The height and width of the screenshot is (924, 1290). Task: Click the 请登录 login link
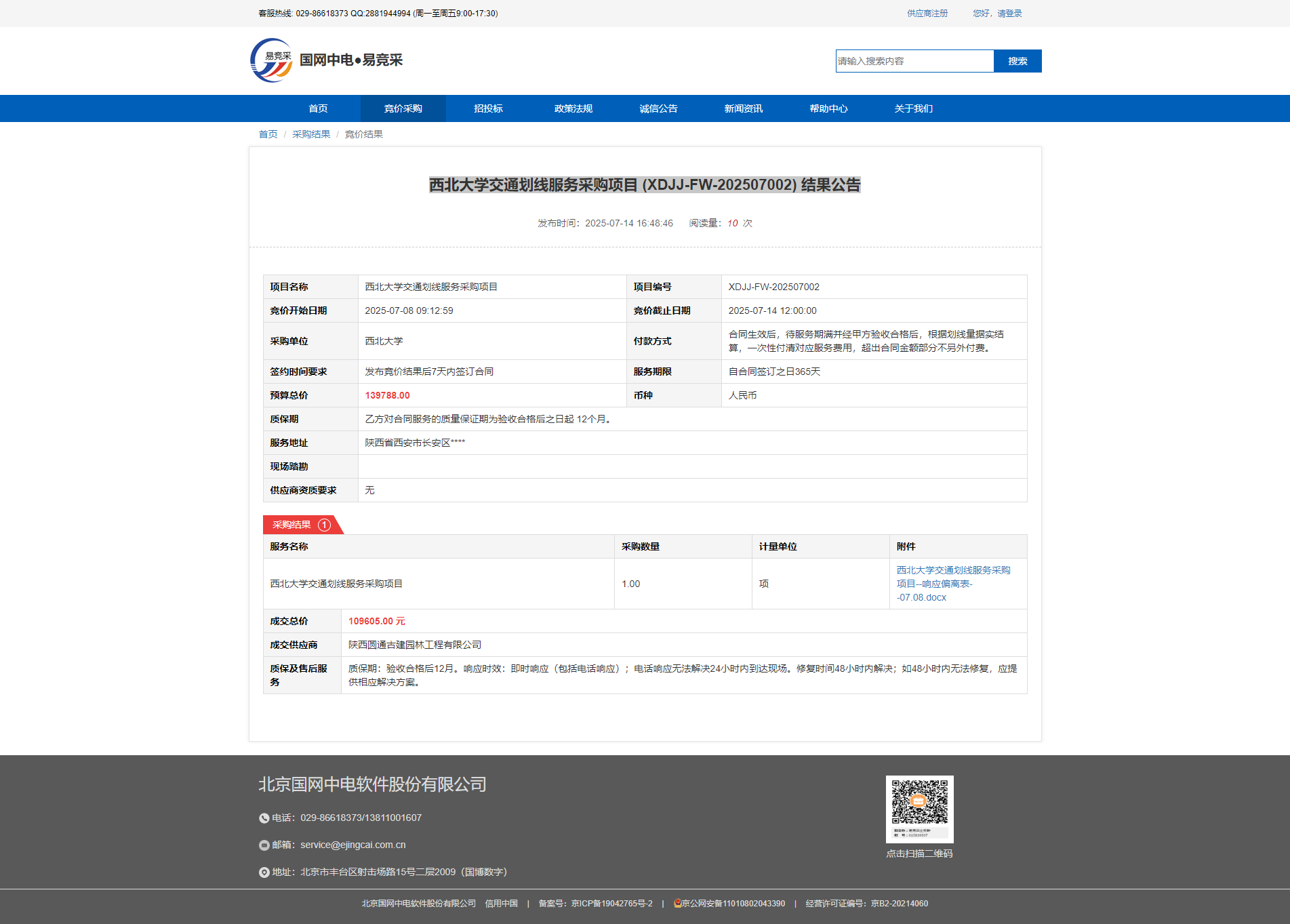(1009, 14)
